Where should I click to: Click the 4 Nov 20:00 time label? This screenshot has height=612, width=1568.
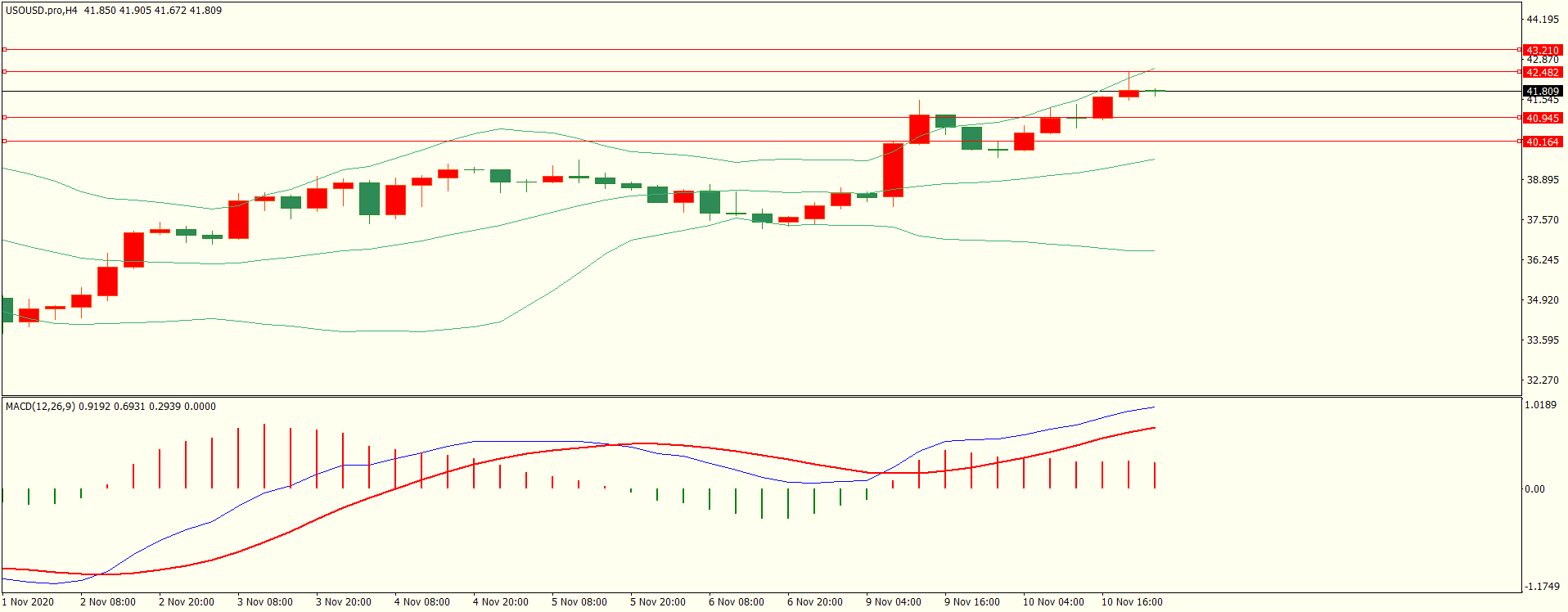[x=501, y=601]
